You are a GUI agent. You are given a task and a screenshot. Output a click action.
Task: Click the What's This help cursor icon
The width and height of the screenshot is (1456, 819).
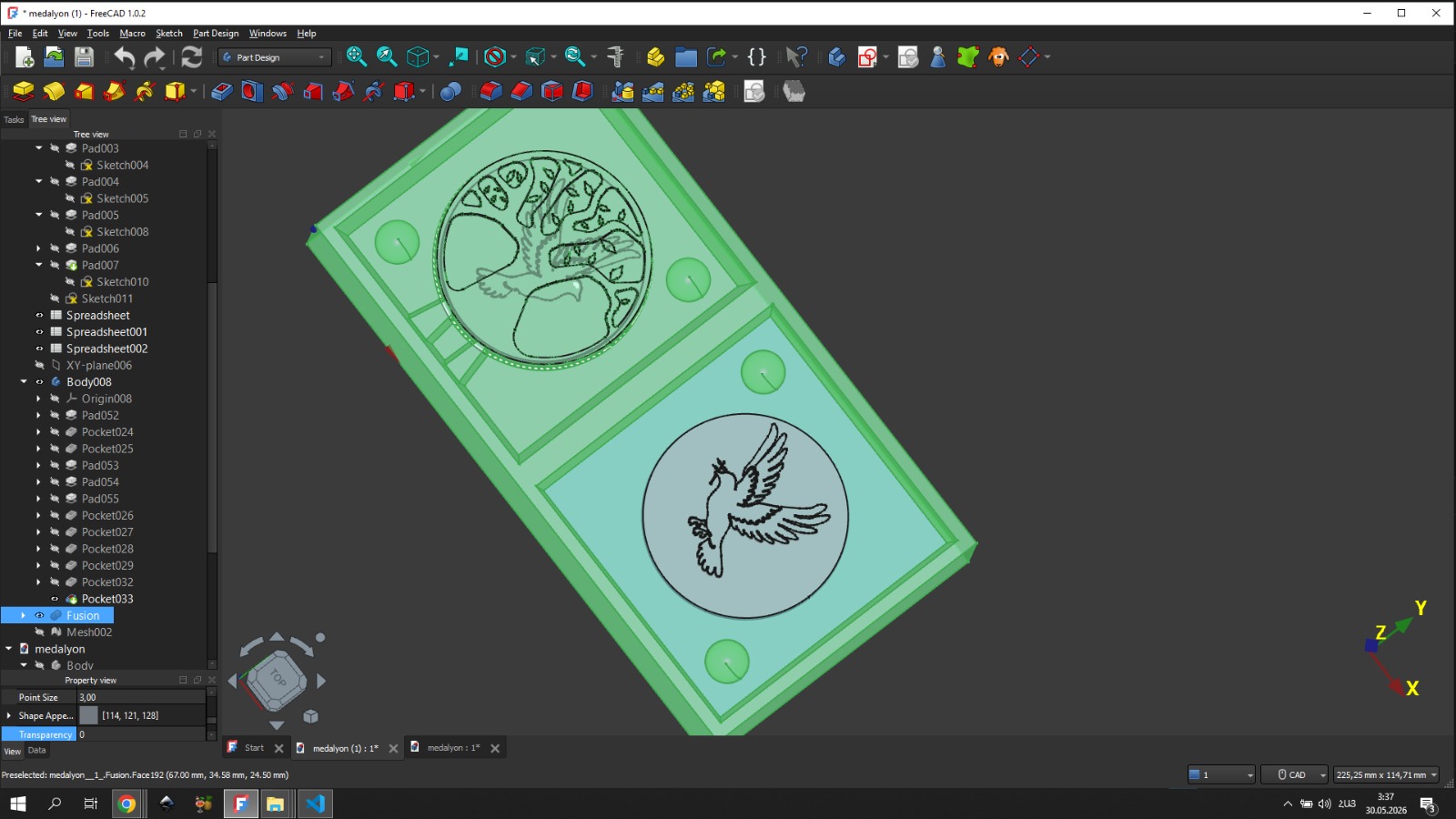click(796, 57)
